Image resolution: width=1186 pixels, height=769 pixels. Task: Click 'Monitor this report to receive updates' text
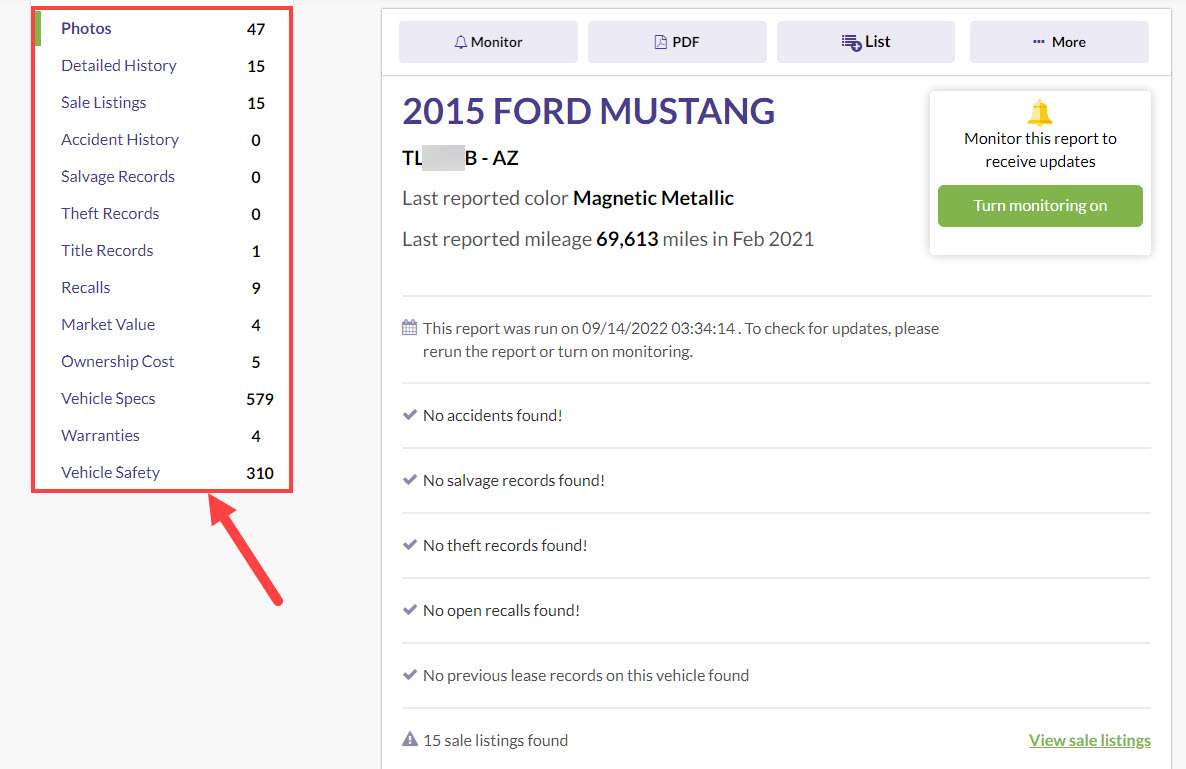click(x=1040, y=150)
